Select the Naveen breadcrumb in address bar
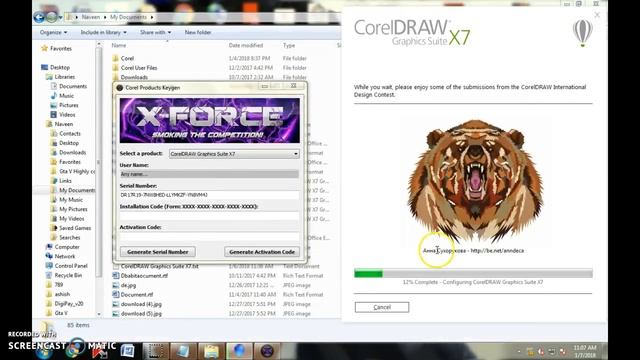Viewport: 640px width, 360px height. pos(91,17)
